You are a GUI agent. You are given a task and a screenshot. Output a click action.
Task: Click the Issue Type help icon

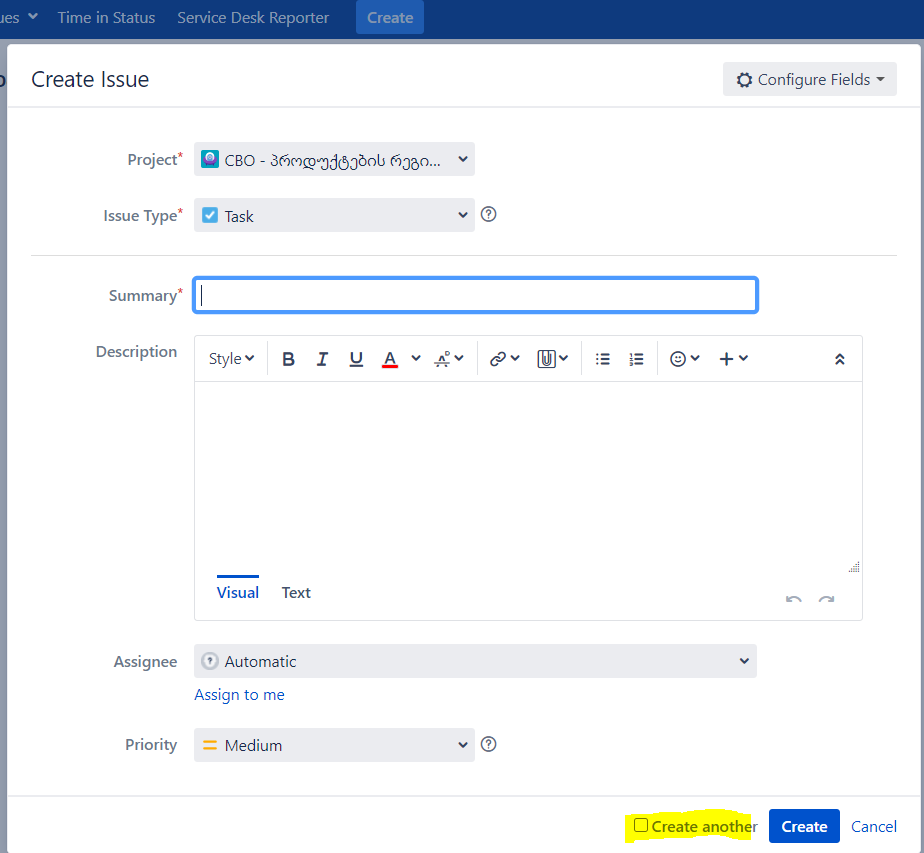click(x=489, y=214)
